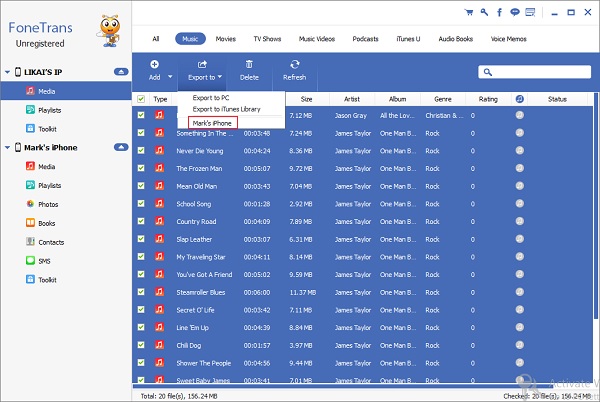Open Photos under Mark's iPhone
Image resolution: width=600 pixels, height=402 pixels.
[47, 204]
